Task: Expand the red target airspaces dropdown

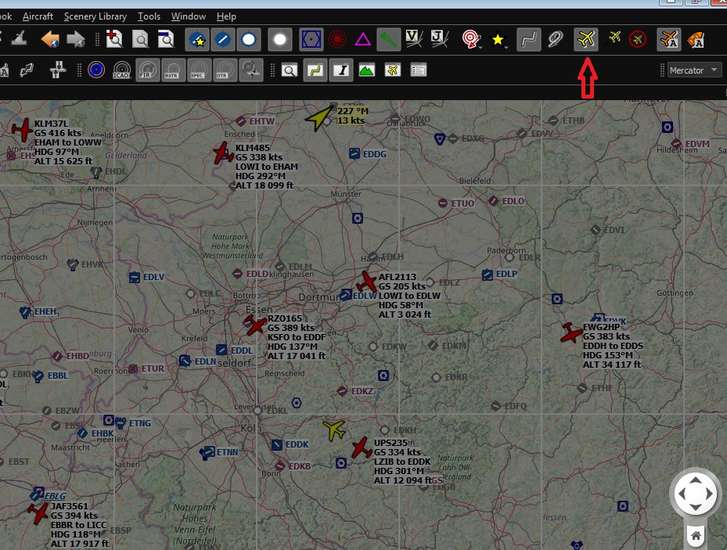Action: tap(471, 40)
